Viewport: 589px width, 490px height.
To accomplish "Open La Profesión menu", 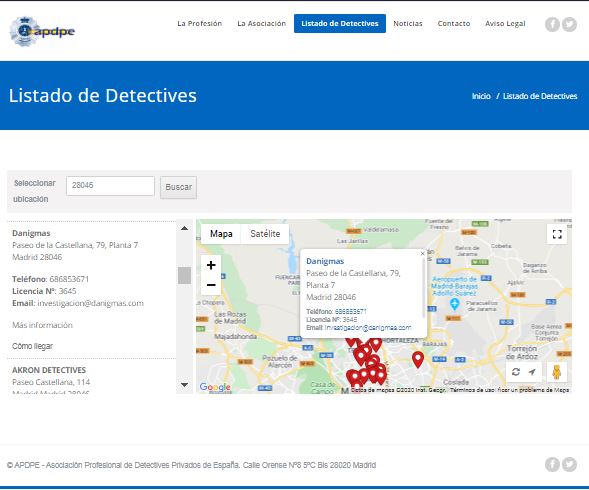I will [x=199, y=23].
